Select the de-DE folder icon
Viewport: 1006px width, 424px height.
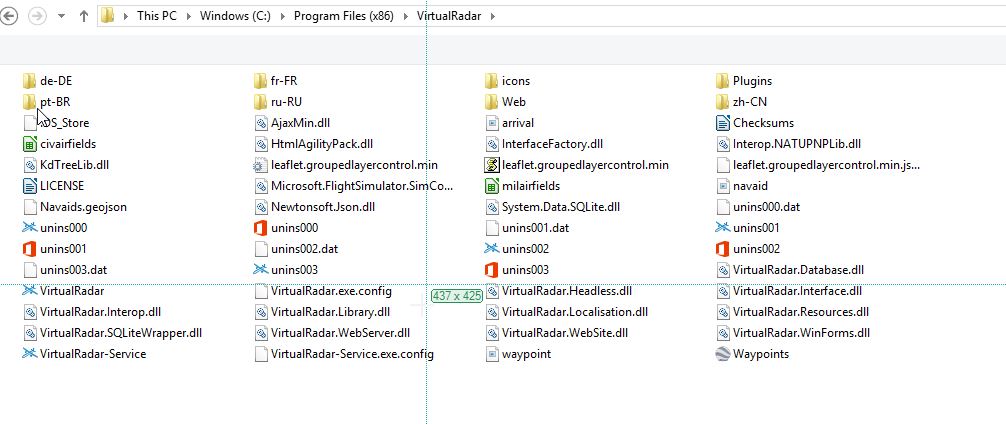pyautogui.click(x=29, y=81)
